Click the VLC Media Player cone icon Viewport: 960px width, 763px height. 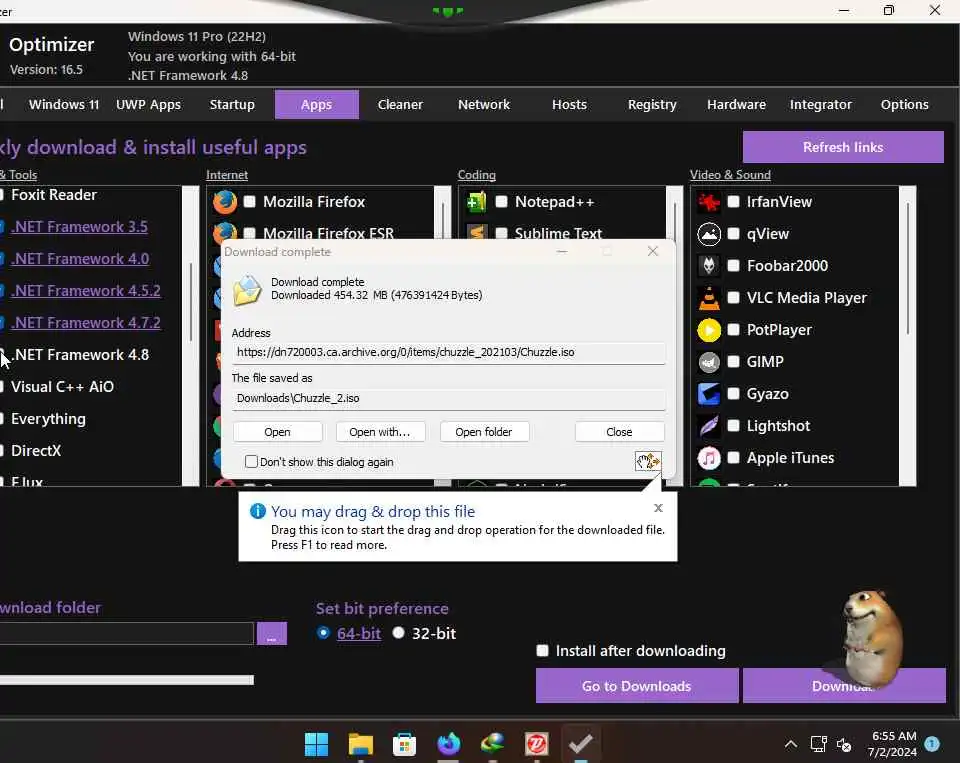coord(709,298)
